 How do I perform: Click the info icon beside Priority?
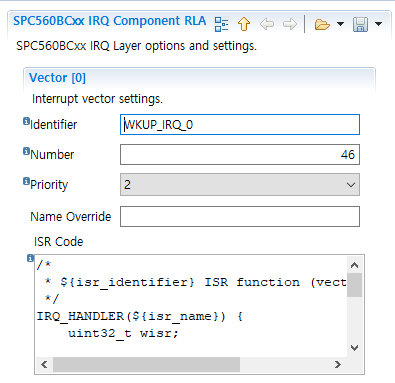(x=26, y=181)
